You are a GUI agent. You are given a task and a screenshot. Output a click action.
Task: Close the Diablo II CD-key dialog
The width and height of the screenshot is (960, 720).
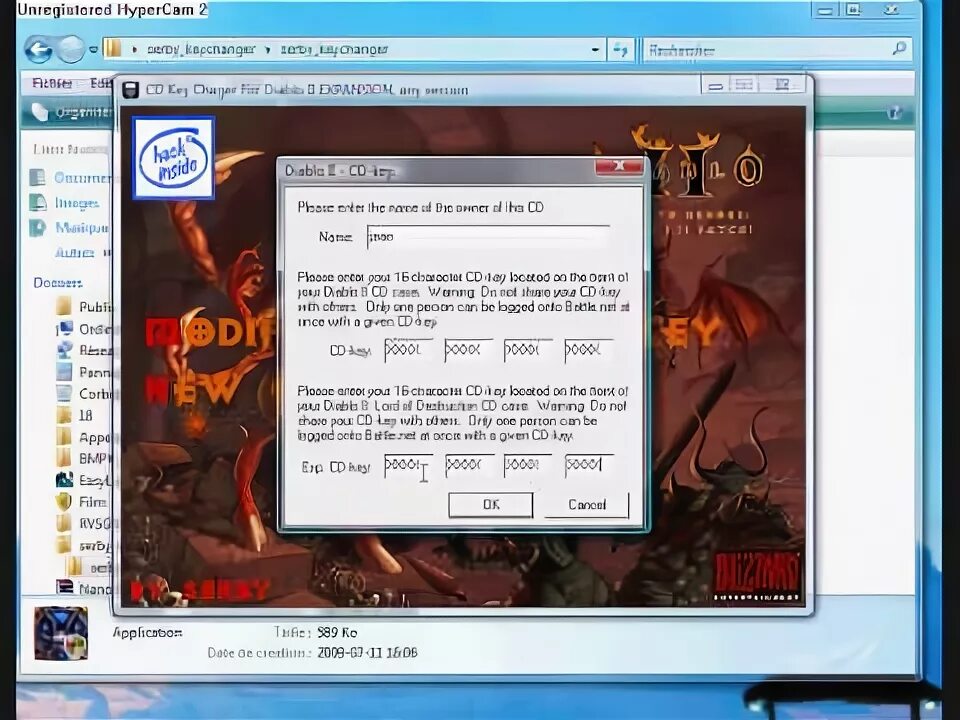pos(619,166)
